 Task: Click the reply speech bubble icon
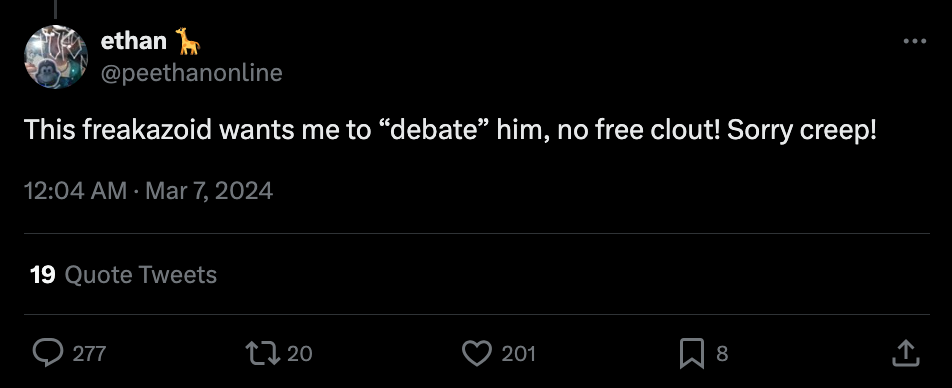47,353
